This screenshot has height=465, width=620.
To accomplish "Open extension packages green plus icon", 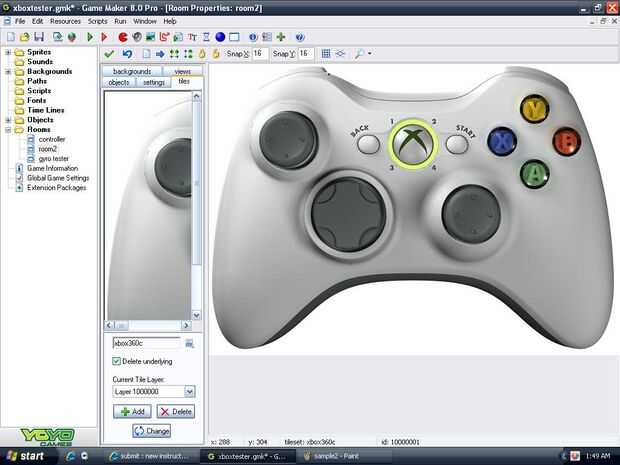I will [281, 37].
